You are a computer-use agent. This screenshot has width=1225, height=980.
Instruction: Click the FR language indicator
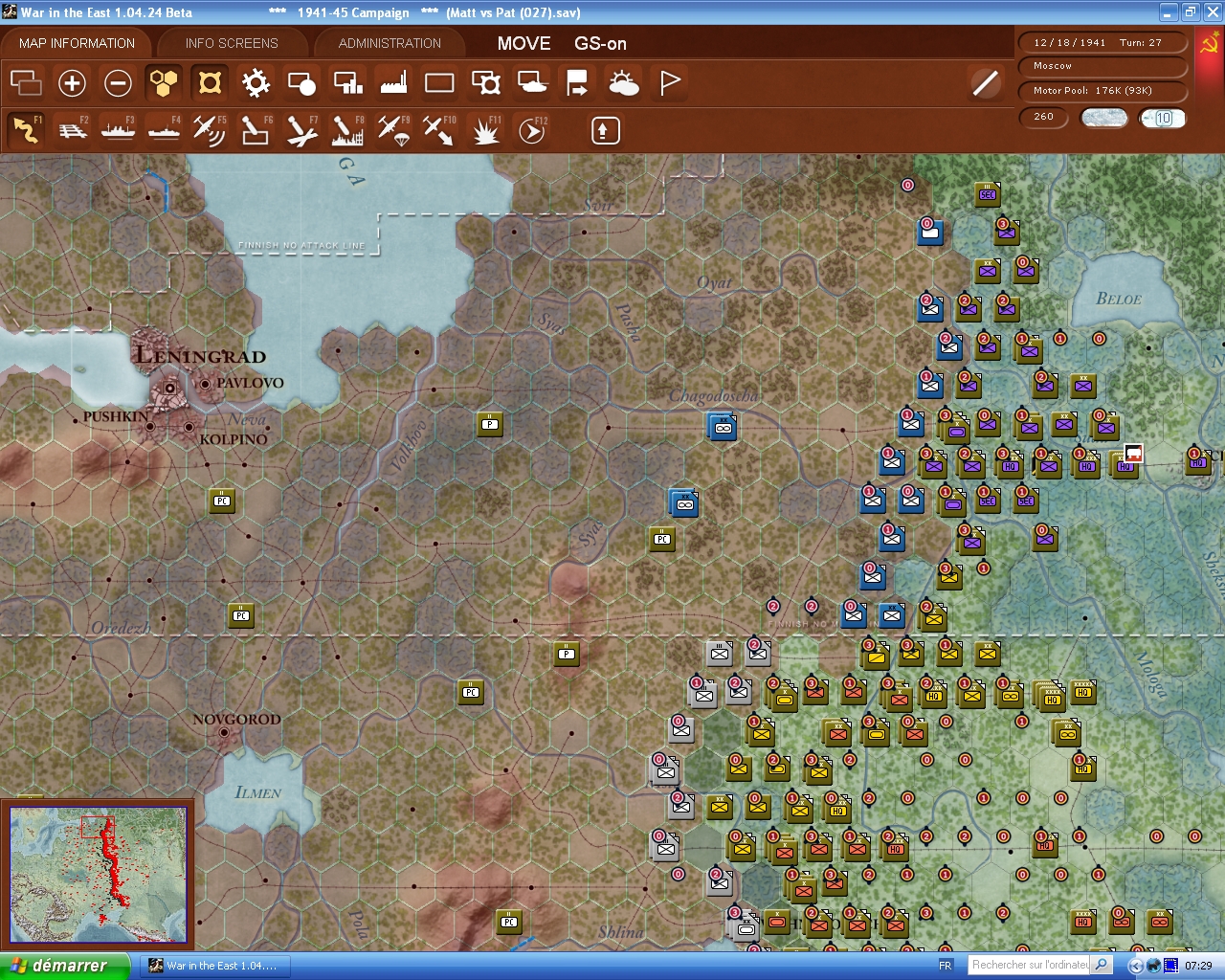pos(946,966)
